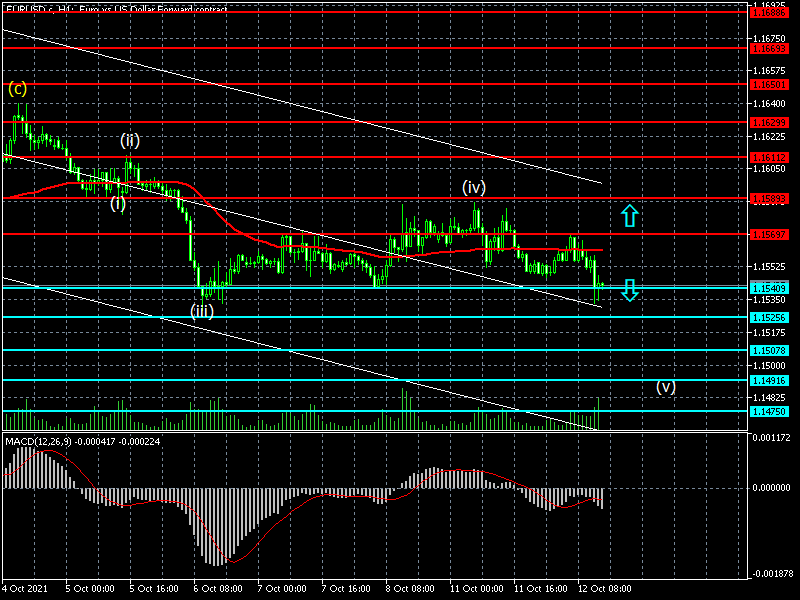Click the cyan down arrow marker
This screenshot has height=600, width=800.
point(628,290)
